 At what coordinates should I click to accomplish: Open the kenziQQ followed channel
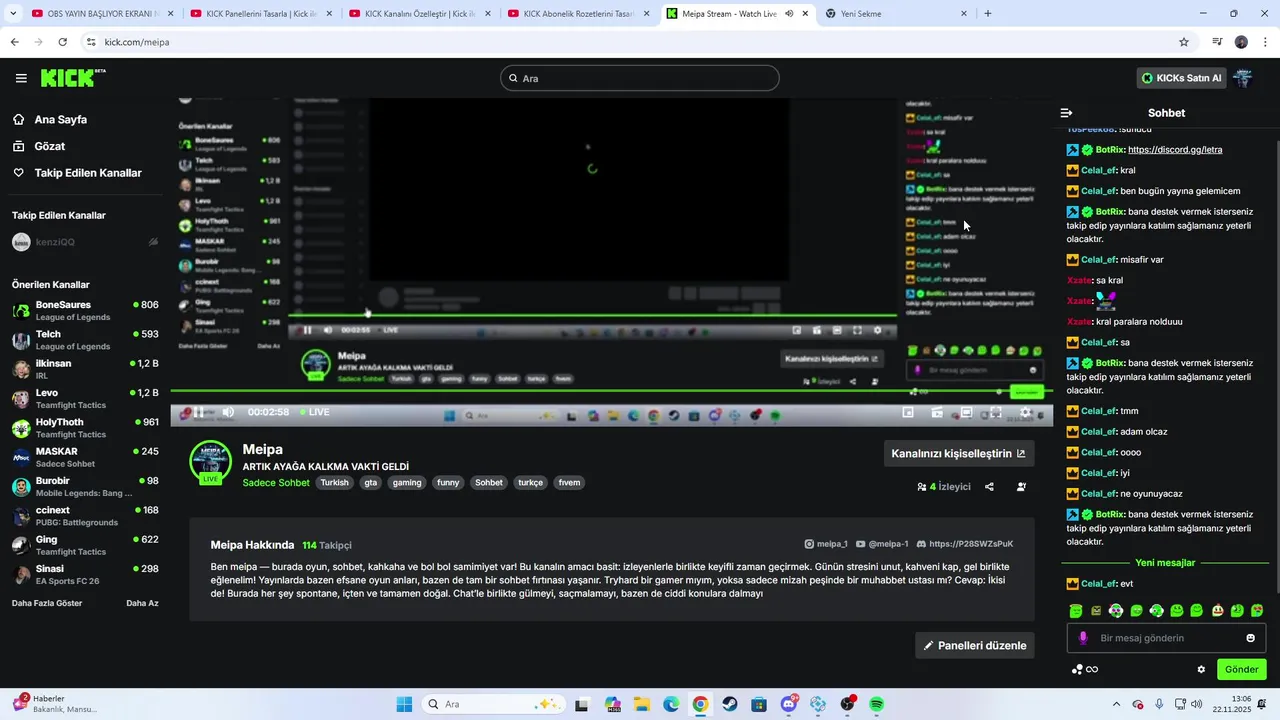pyautogui.click(x=85, y=242)
